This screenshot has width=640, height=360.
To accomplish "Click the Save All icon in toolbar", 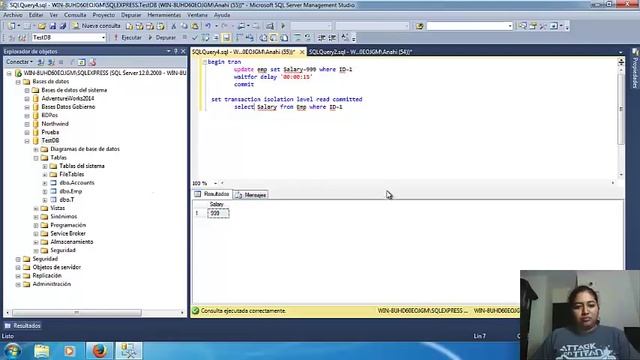I will click(x=63, y=26).
